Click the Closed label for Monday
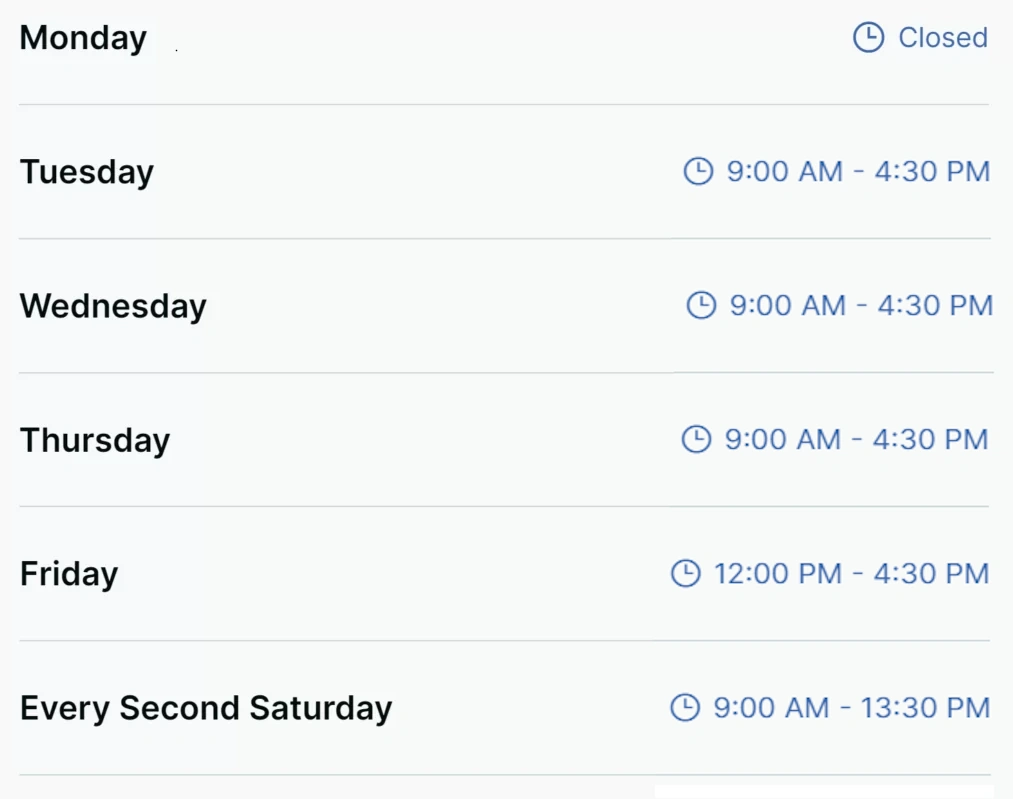 [x=941, y=38]
